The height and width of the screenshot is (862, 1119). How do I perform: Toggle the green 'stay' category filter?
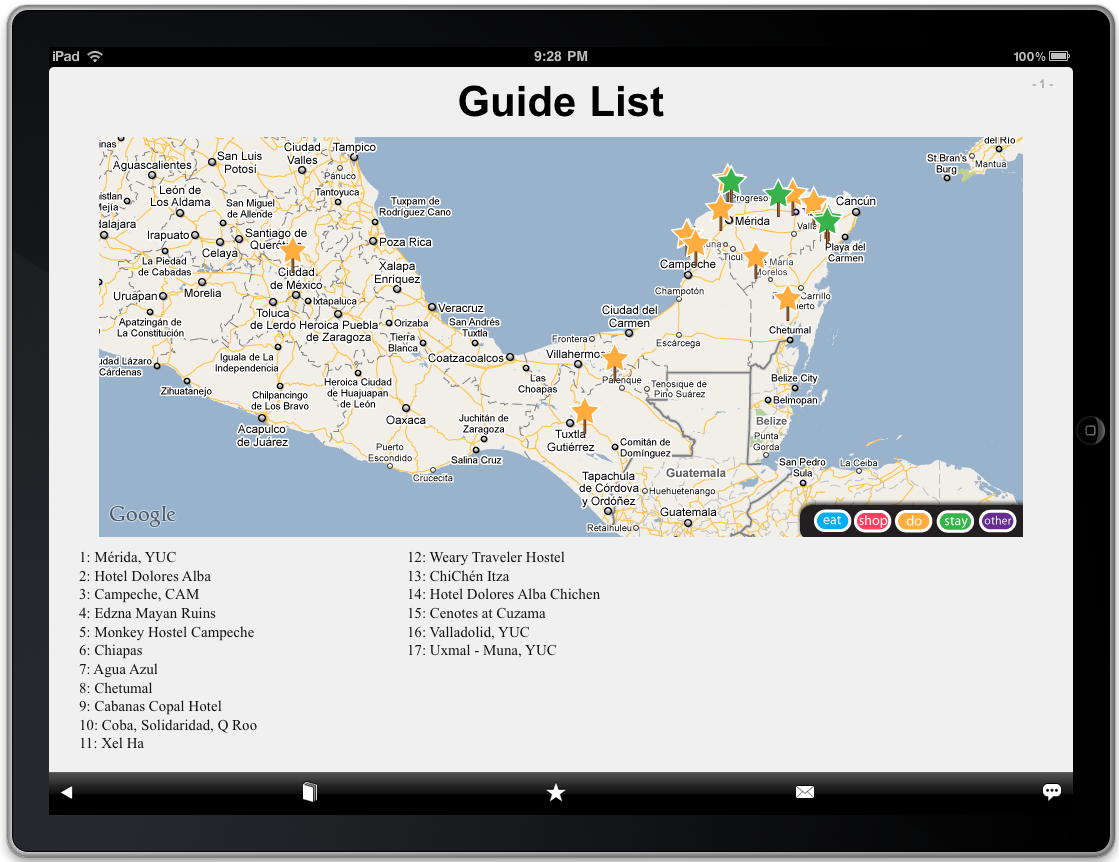(x=956, y=521)
